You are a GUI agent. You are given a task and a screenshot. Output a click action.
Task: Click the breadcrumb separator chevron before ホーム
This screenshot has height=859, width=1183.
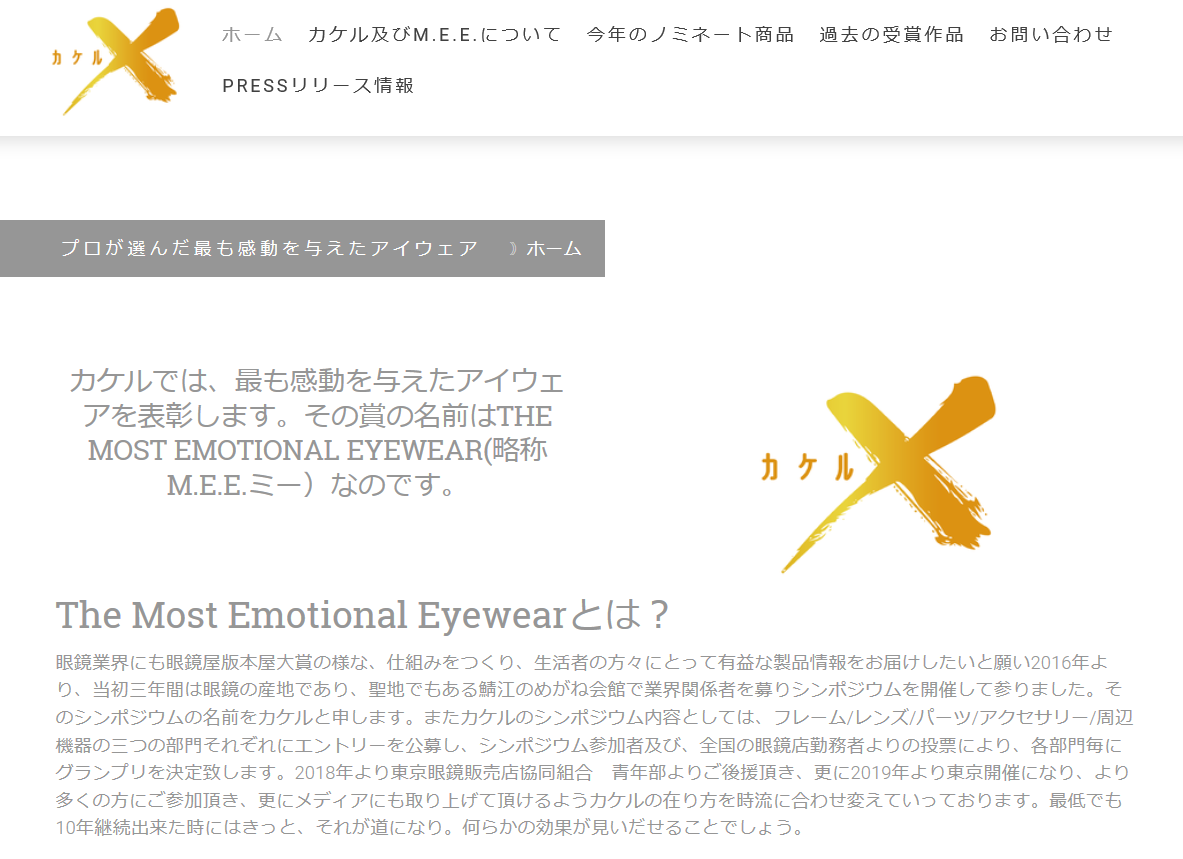pos(513,248)
